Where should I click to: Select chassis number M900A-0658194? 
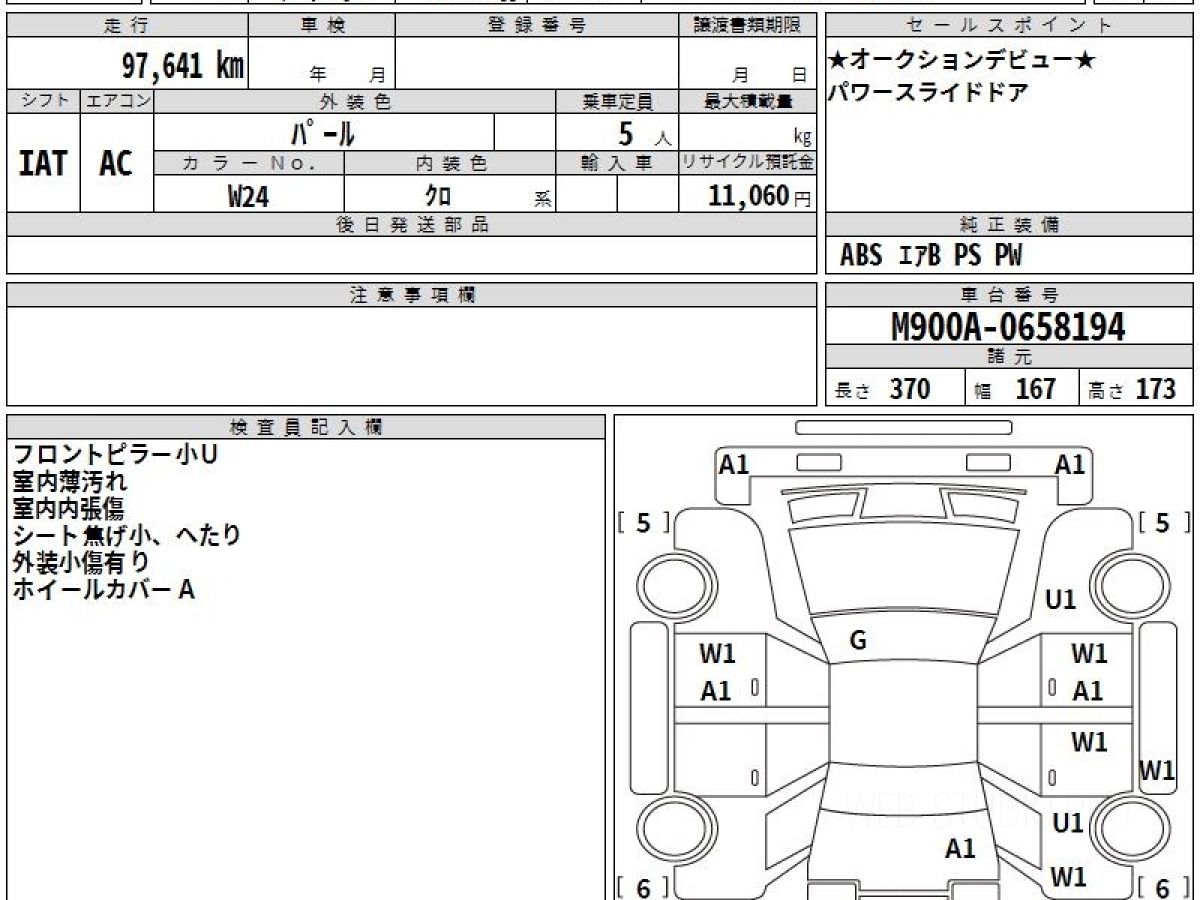pos(1008,326)
